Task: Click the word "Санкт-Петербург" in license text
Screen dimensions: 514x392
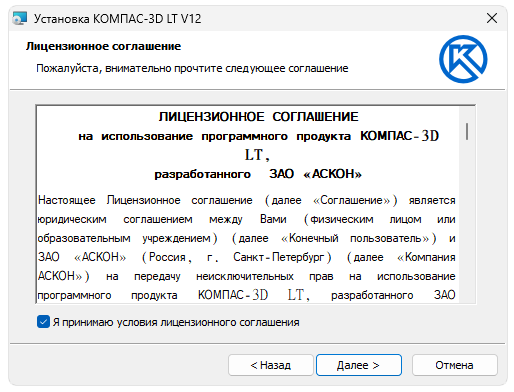Action: click(x=279, y=257)
